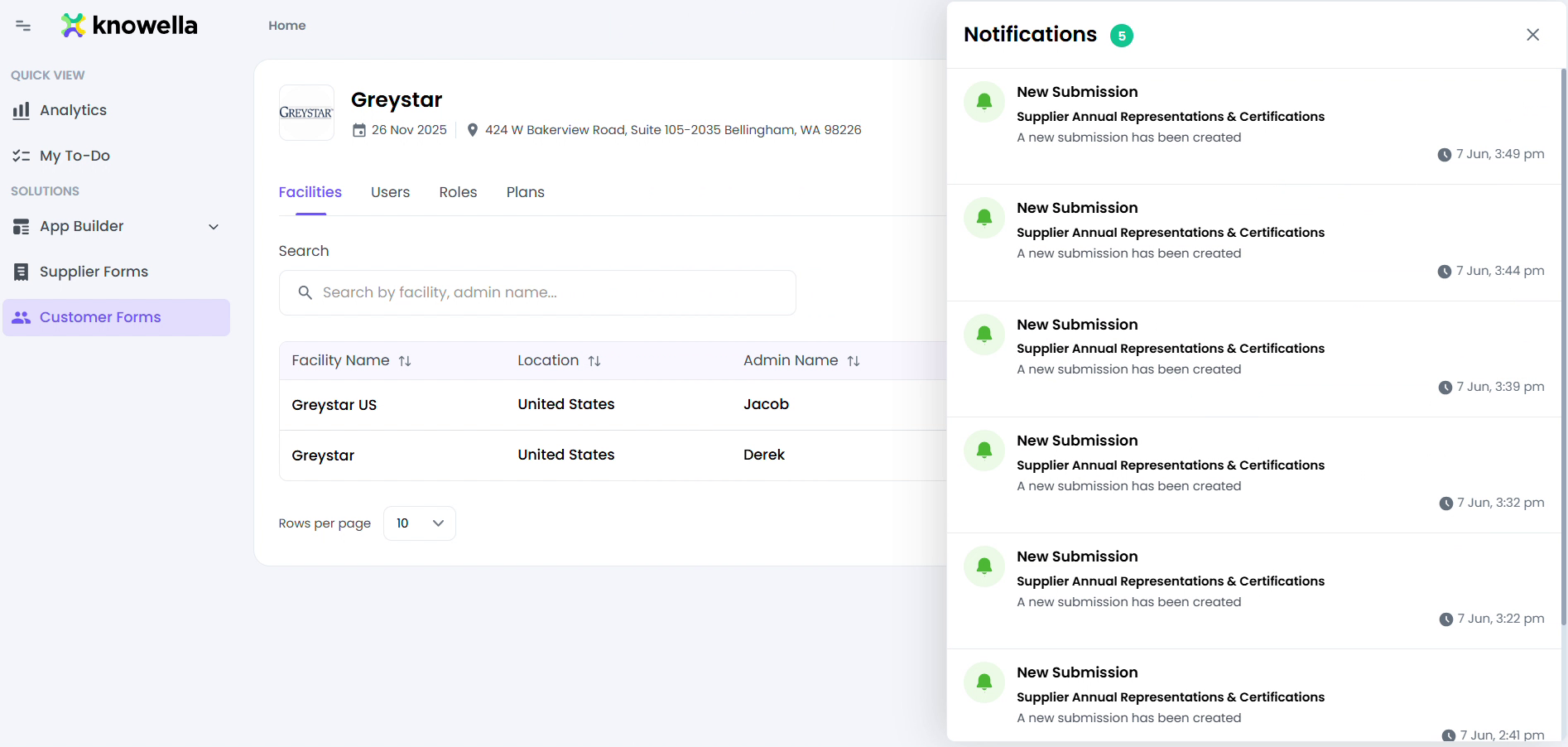
Task: Close the Notifications panel
Action: click(1533, 35)
